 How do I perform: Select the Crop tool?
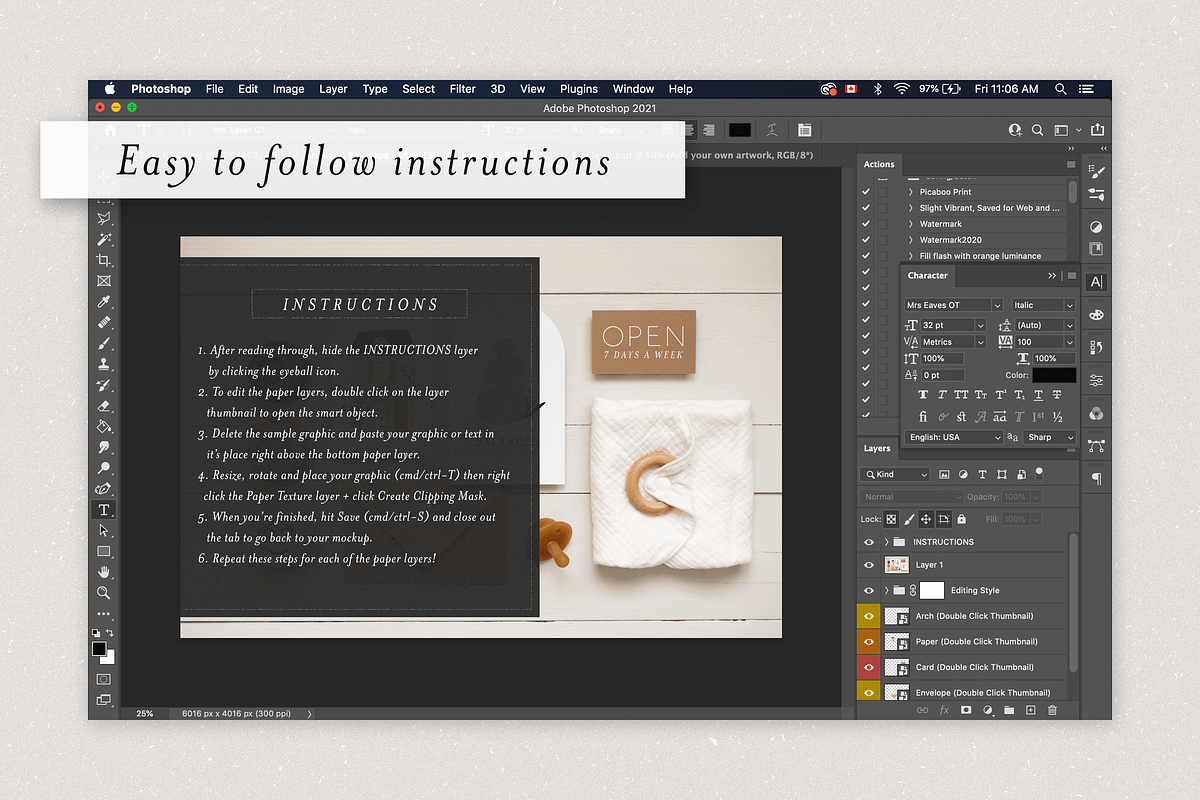pyautogui.click(x=104, y=261)
